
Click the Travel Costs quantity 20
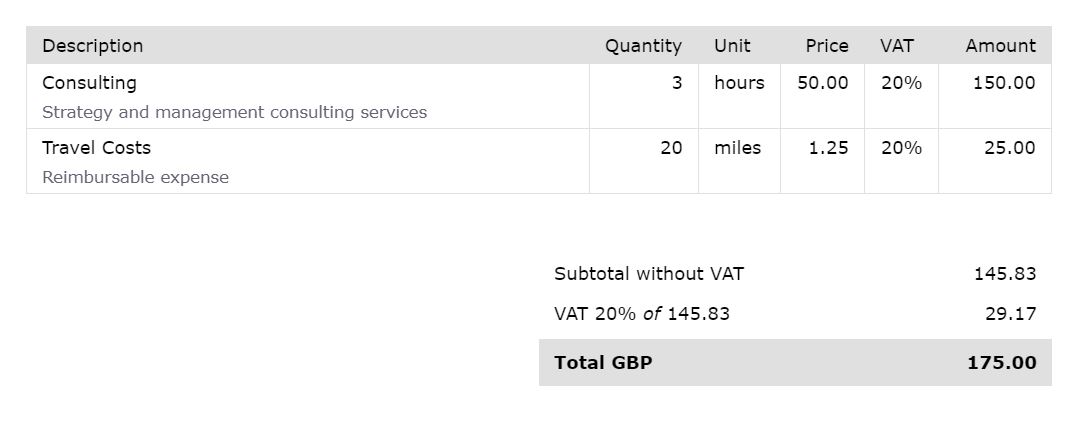(x=671, y=148)
